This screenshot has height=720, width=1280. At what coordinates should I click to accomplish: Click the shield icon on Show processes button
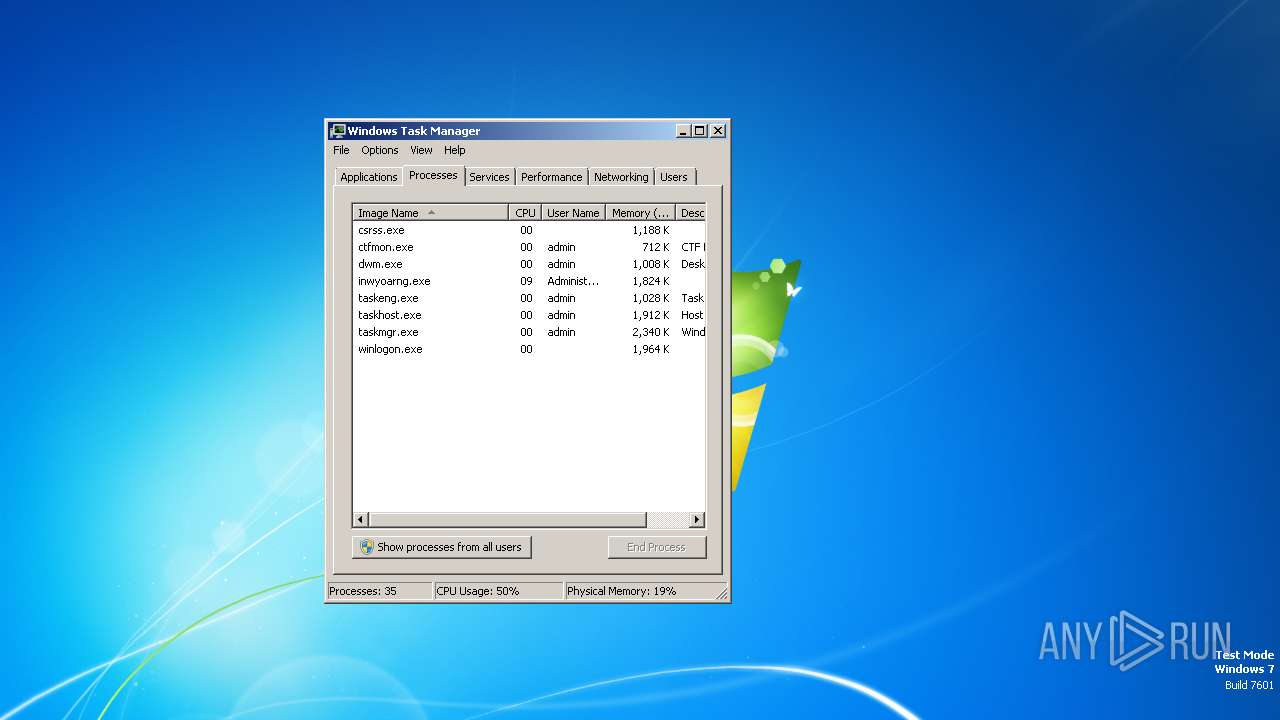tap(367, 547)
